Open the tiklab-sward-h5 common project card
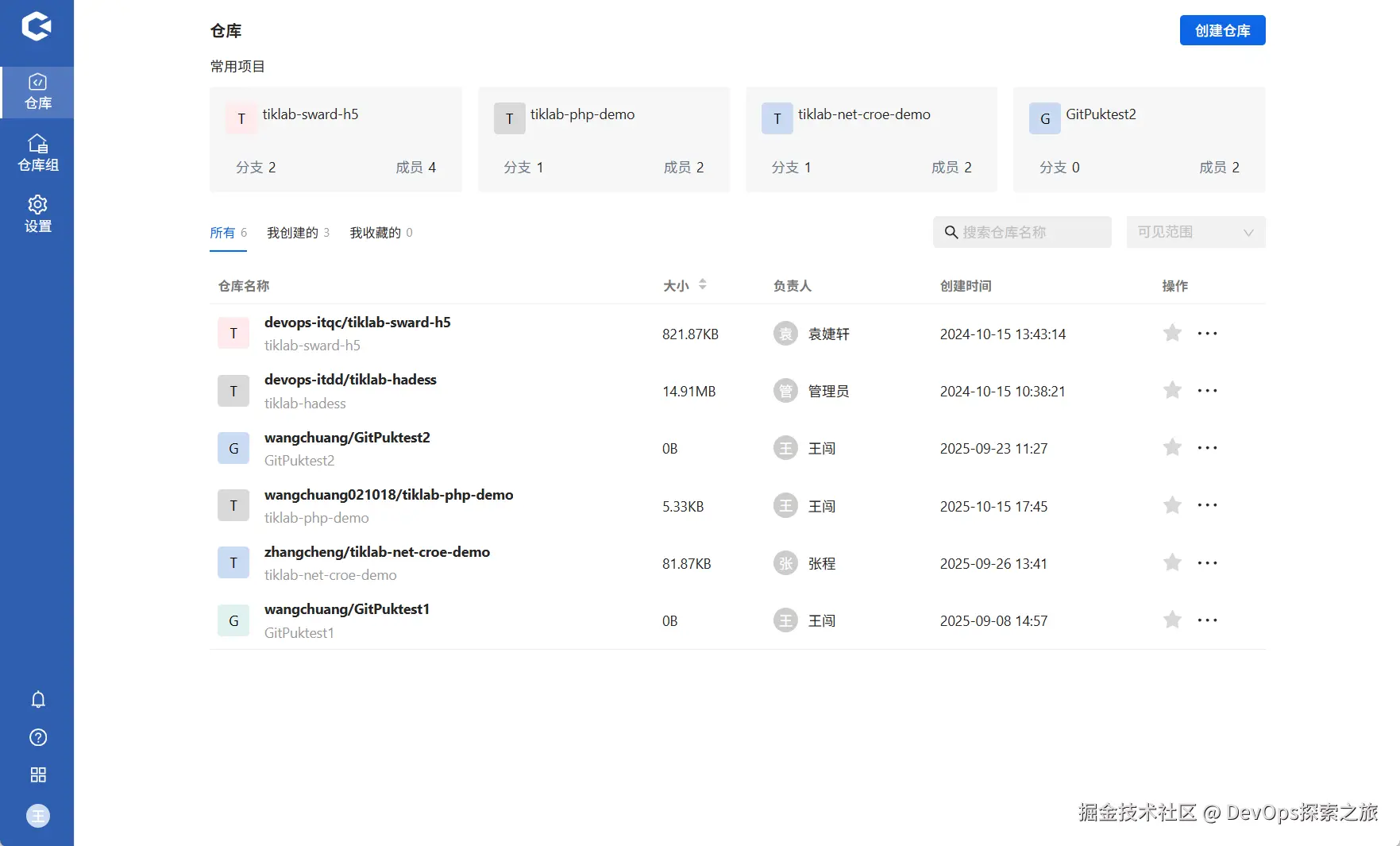1400x846 pixels. [x=336, y=139]
